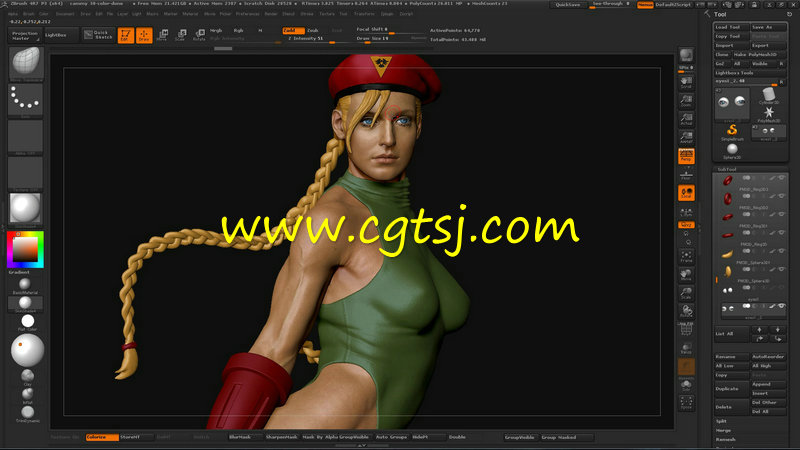Image resolution: width=800 pixels, height=450 pixels.
Task: Click the Duplicate subtool button
Action: point(731,389)
